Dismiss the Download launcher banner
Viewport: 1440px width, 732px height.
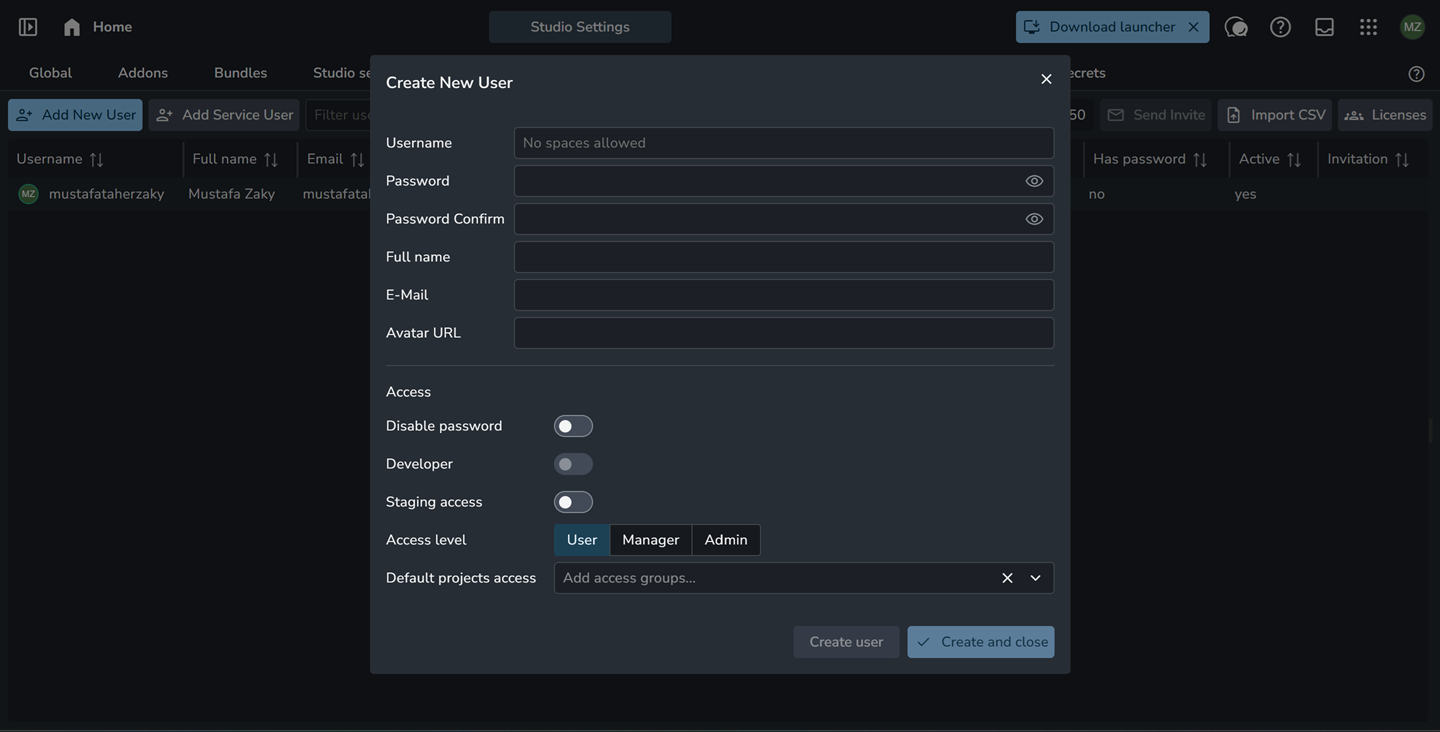coord(1193,27)
